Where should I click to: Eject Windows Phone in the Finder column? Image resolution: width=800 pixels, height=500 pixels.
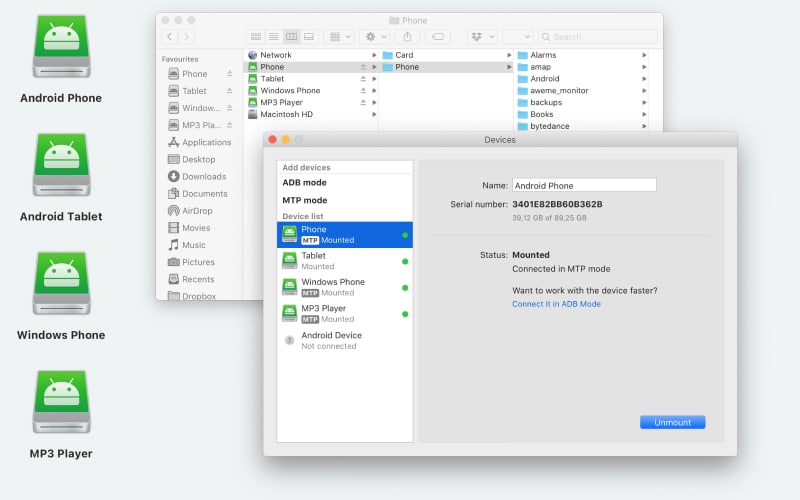pos(363,90)
